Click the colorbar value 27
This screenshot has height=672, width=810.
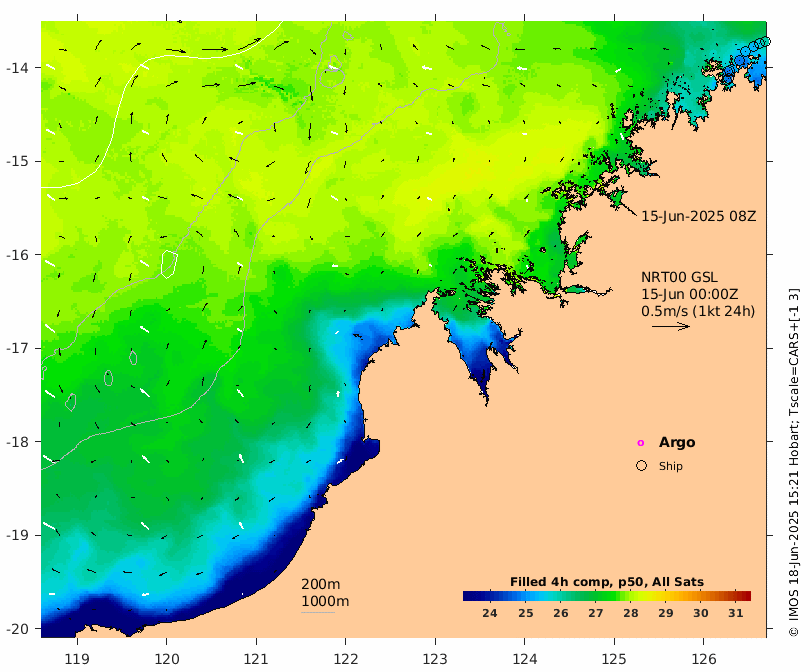coord(596,613)
